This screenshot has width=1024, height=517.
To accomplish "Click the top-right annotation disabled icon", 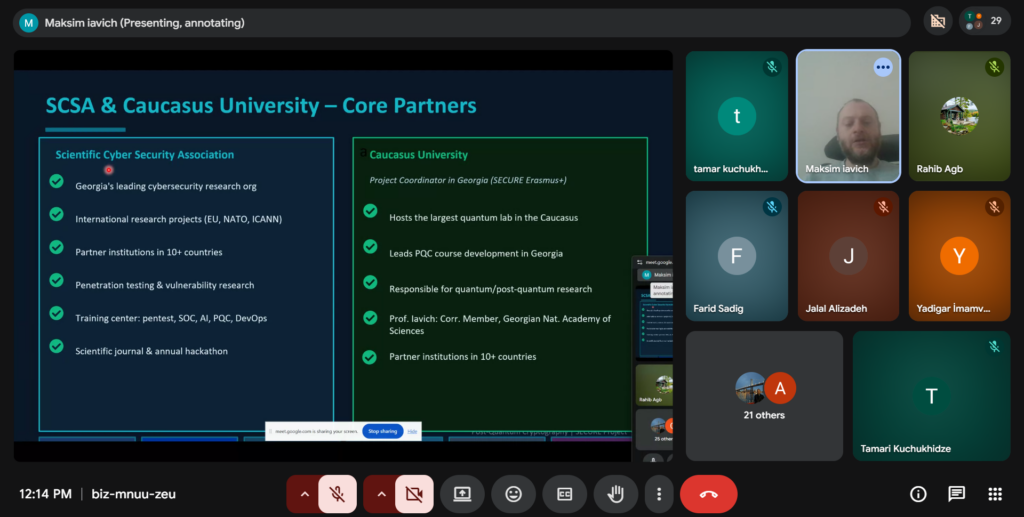I will (938, 21).
